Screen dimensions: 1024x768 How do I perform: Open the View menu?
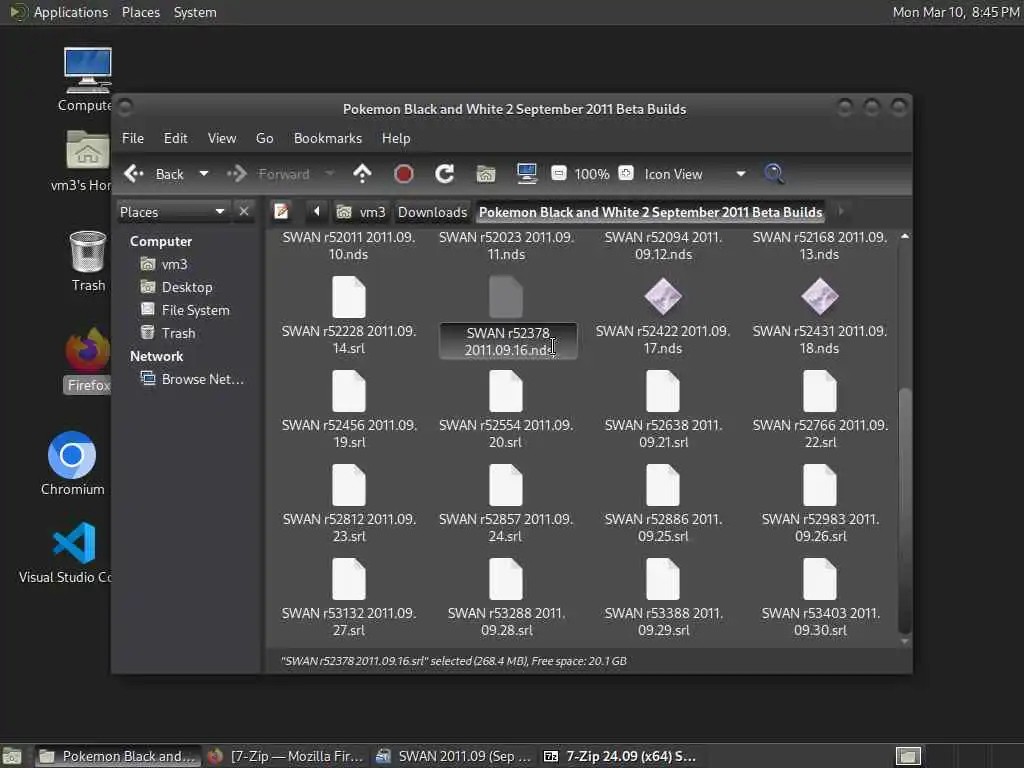tap(222, 138)
